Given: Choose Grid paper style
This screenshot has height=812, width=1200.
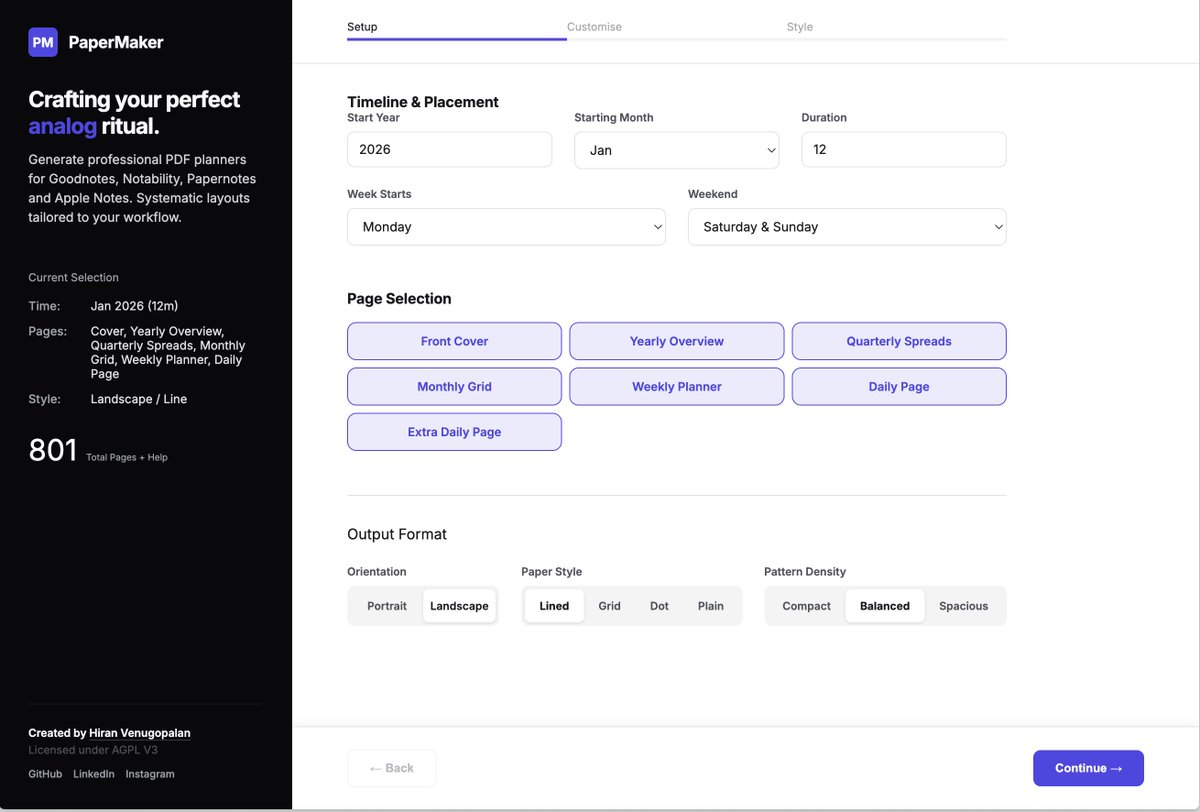Looking at the screenshot, I should click(x=610, y=606).
